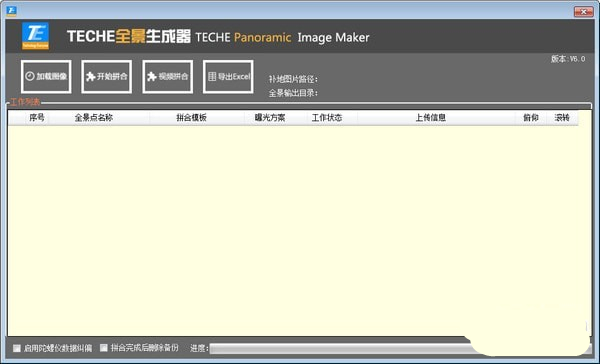
Task: Sort by 序号 column header
Action: pyautogui.click(x=37, y=118)
